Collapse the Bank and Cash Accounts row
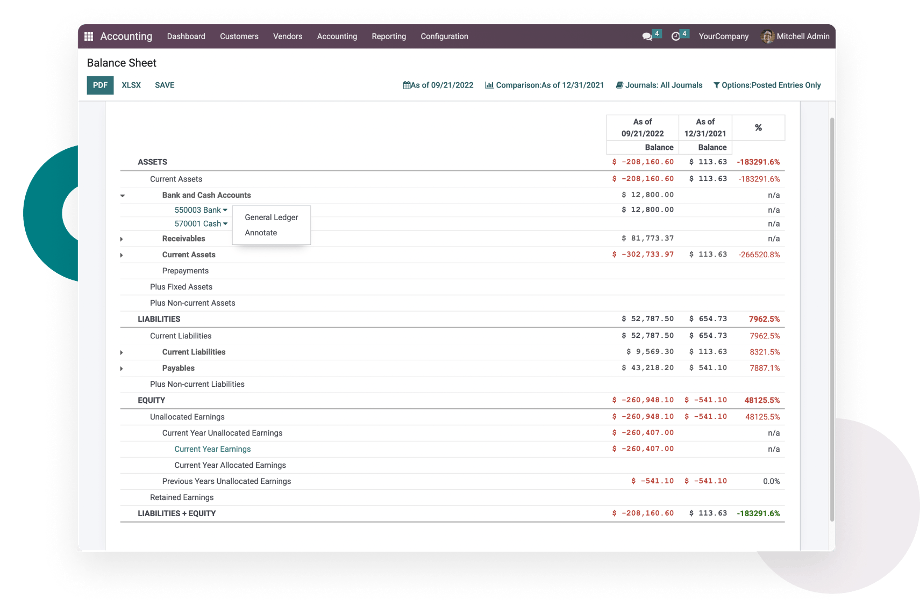920x608 pixels. (x=123, y=196)
